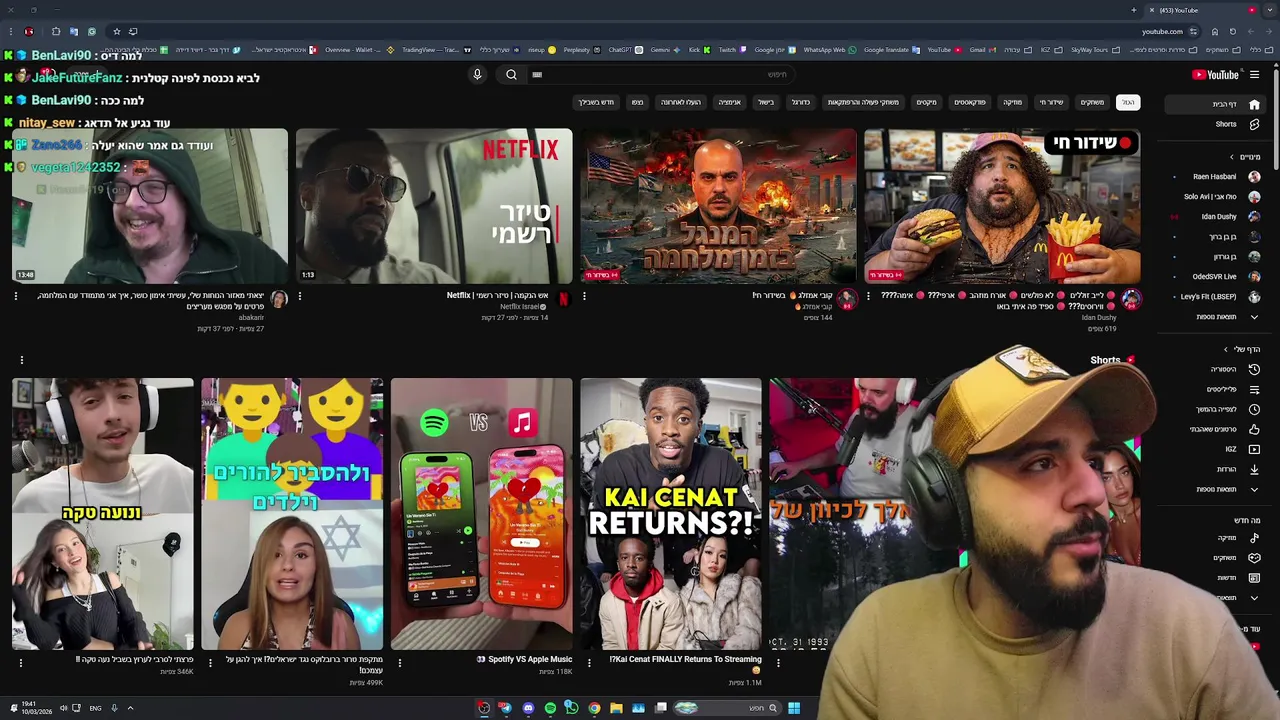Select the 'הכל' (All) filter chip
Image resolution: width=1280 pixels, height=720 pixels.
[x=1128, y=102]
